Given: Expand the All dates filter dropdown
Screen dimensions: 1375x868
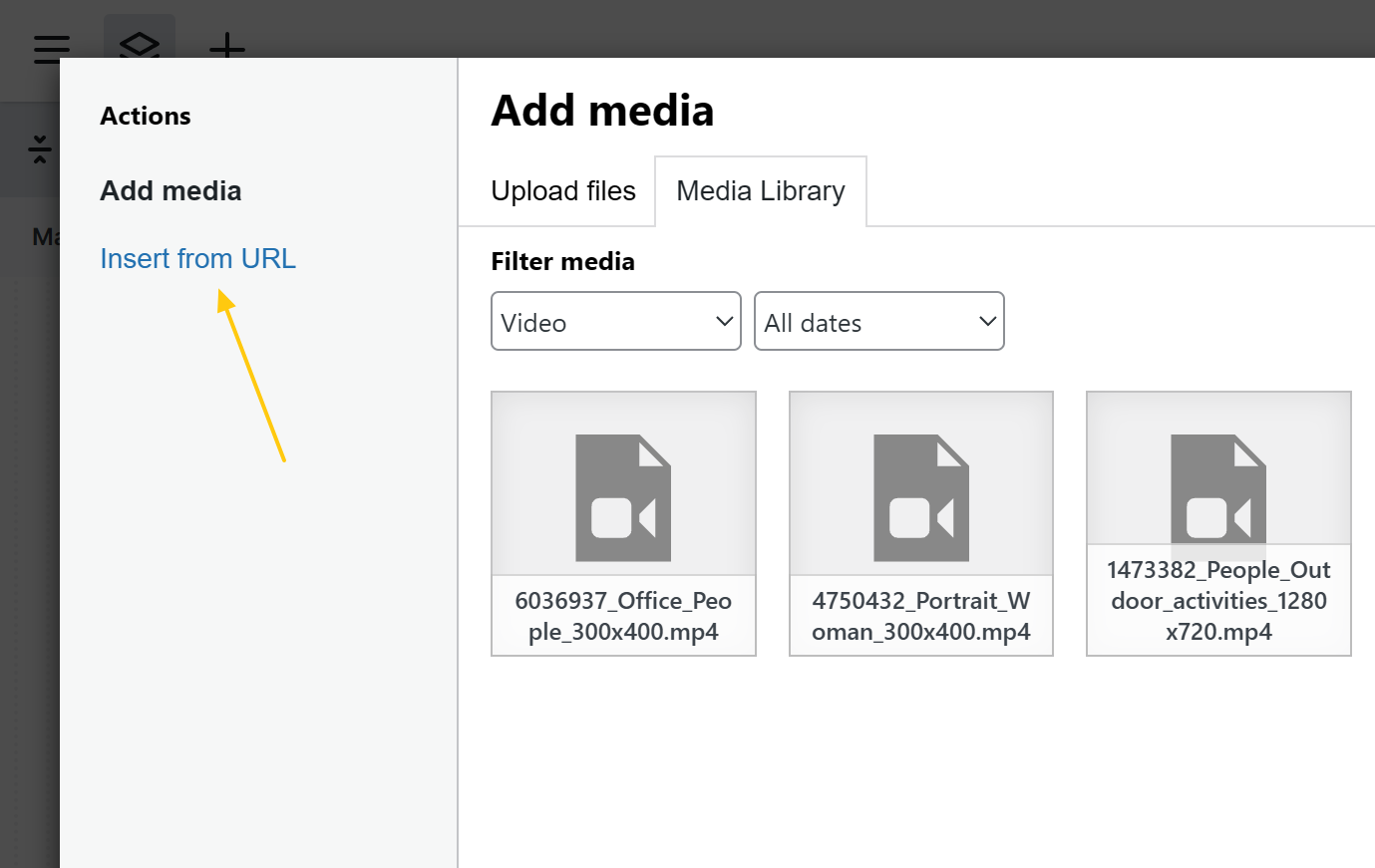Looking at the screenshot, I should [878, 322].
